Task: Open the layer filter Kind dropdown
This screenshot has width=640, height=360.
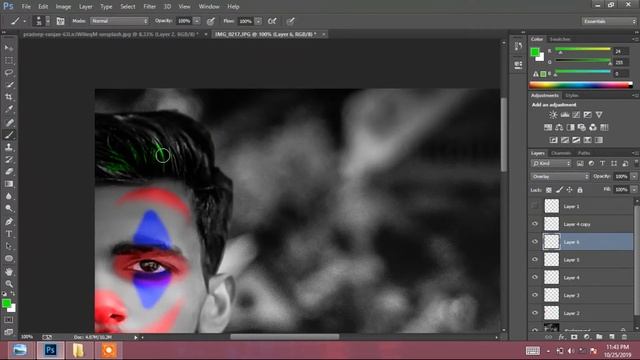Action: [x=551, y=164]
